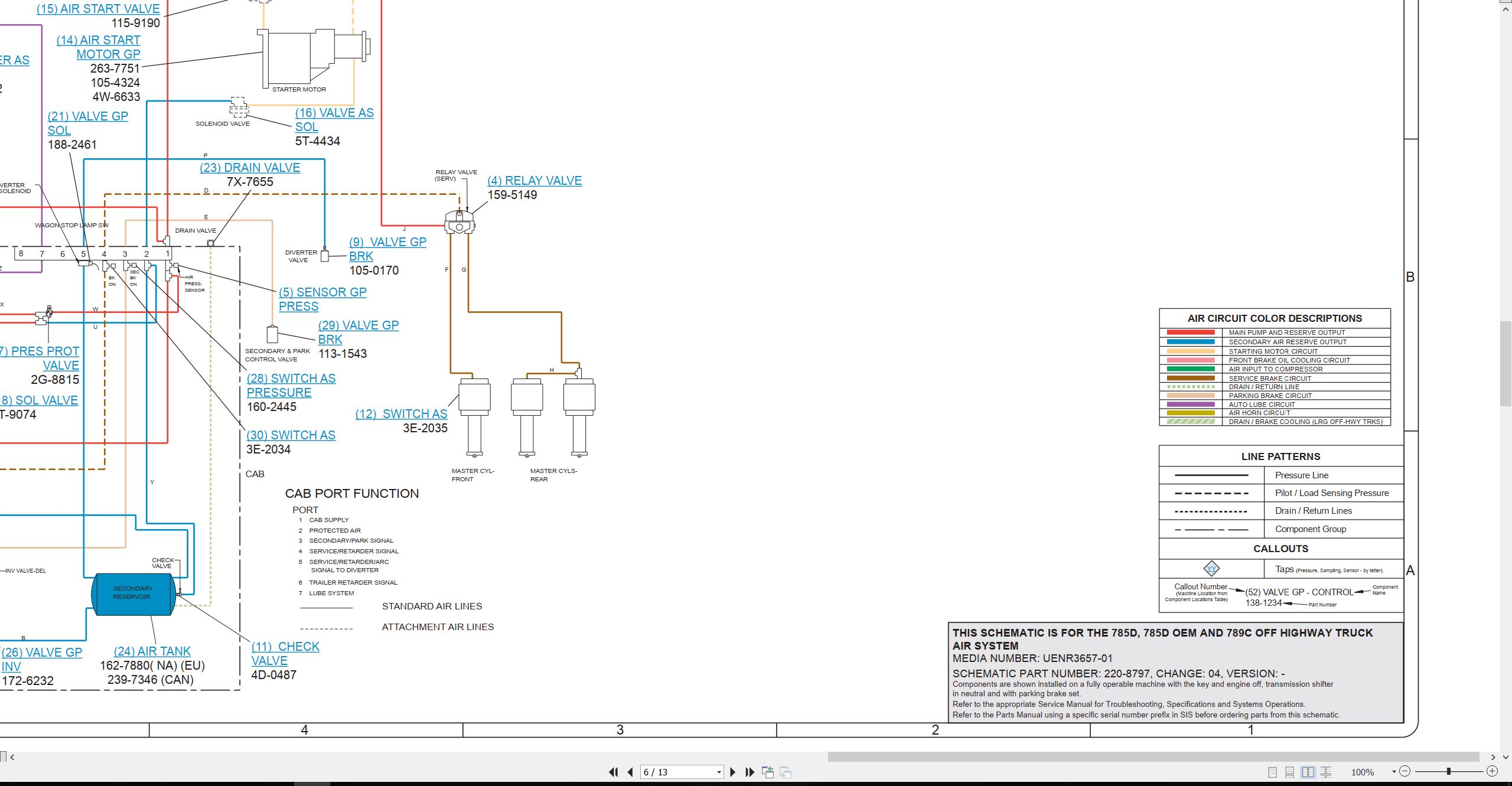This screenshot has height=786, width=1512.
Task: Go to the previous page
Action: (630, 772)
